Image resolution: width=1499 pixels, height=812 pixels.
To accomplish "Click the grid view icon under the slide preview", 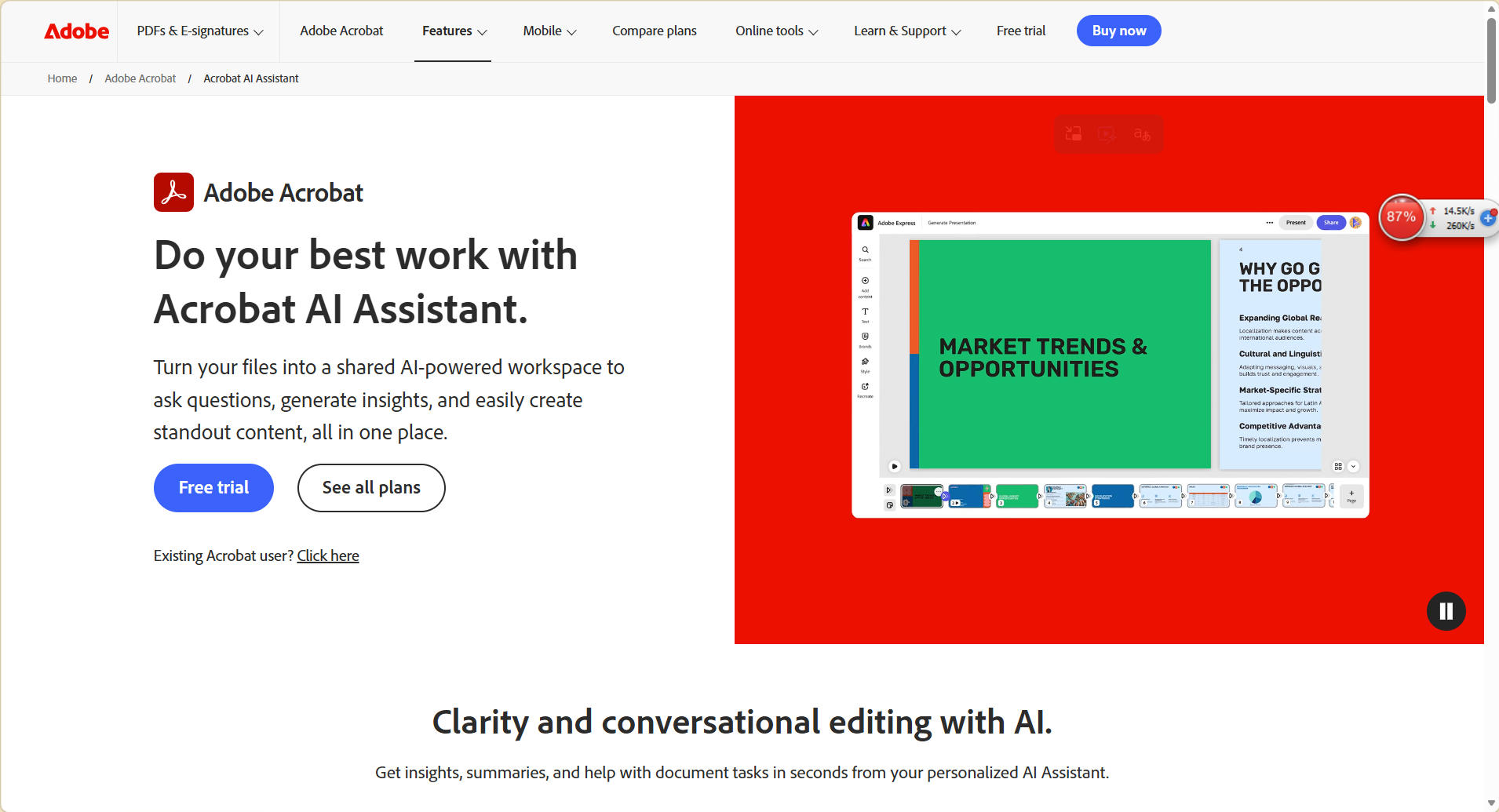I will 1338,466.
